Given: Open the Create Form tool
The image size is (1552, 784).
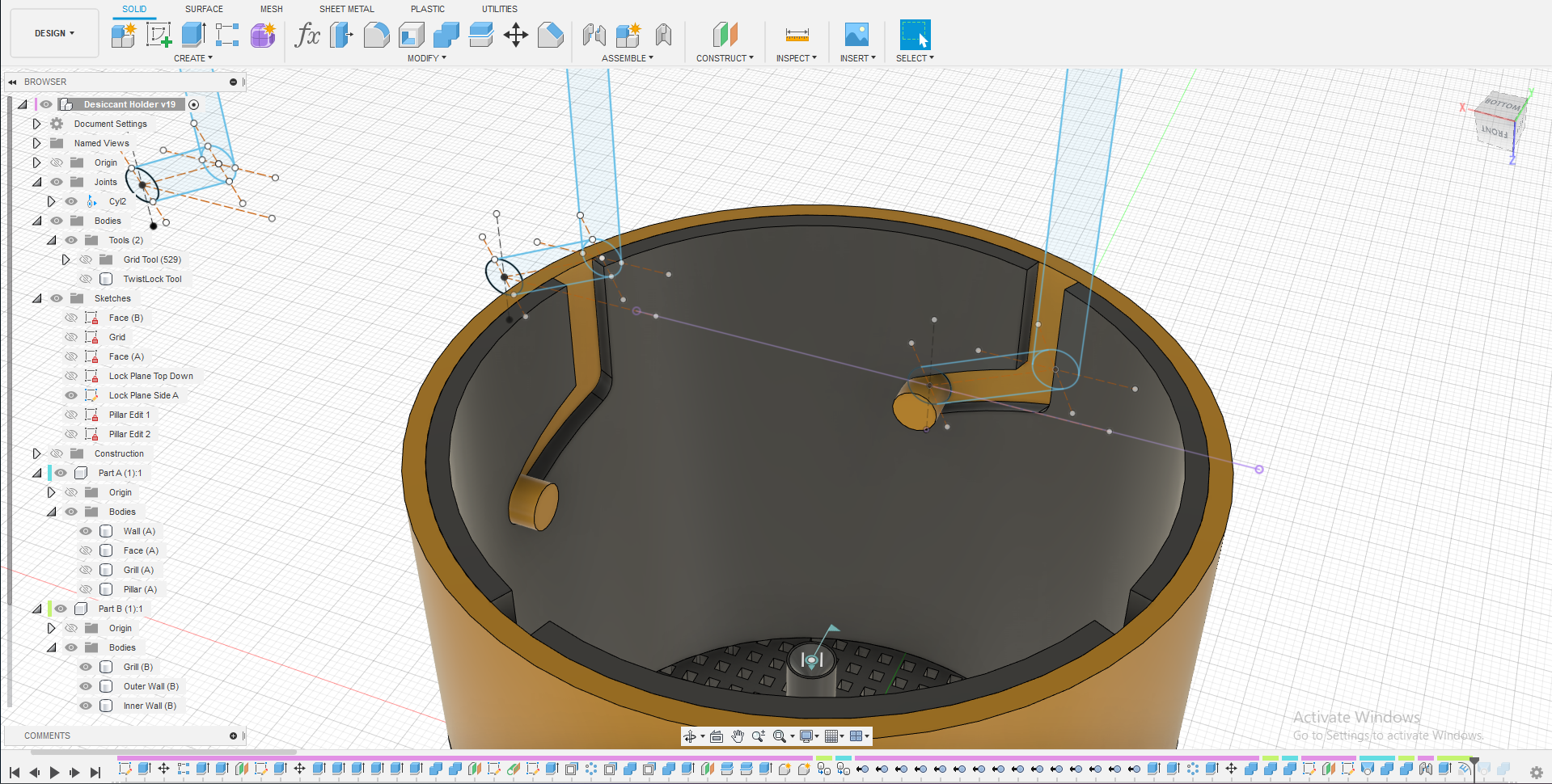Looking at the screenshot, I should click(x=262, y=35).
